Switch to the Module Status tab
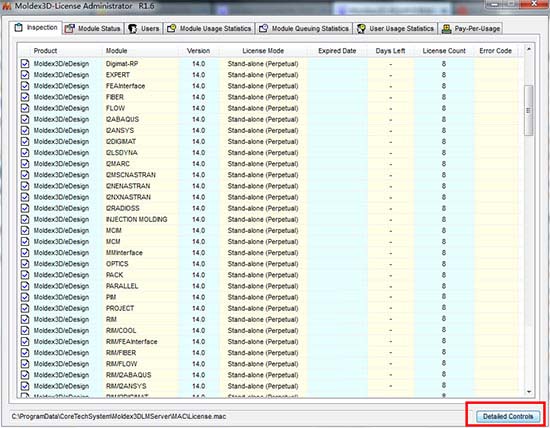This screenshot has height=428, width=550. 93,28
